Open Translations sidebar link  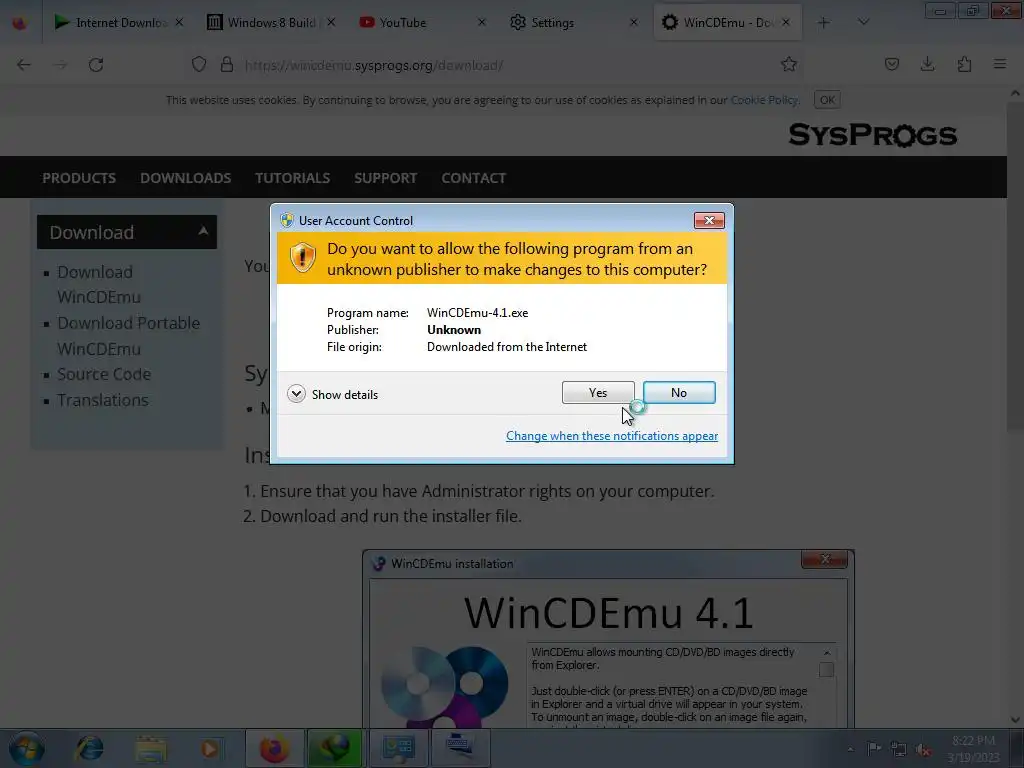point(103,400)
